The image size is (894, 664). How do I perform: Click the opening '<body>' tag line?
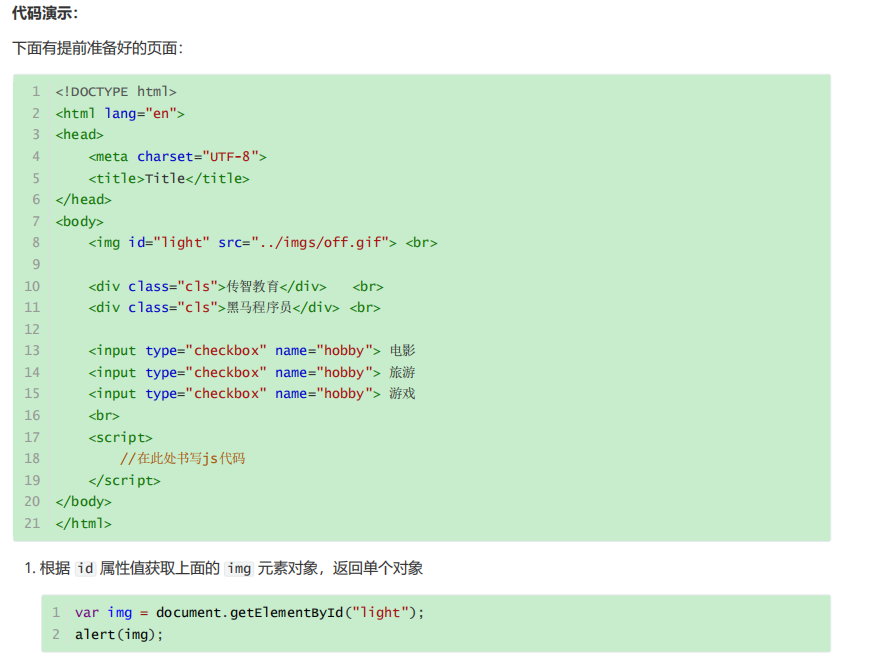click(x=79, y=221)
